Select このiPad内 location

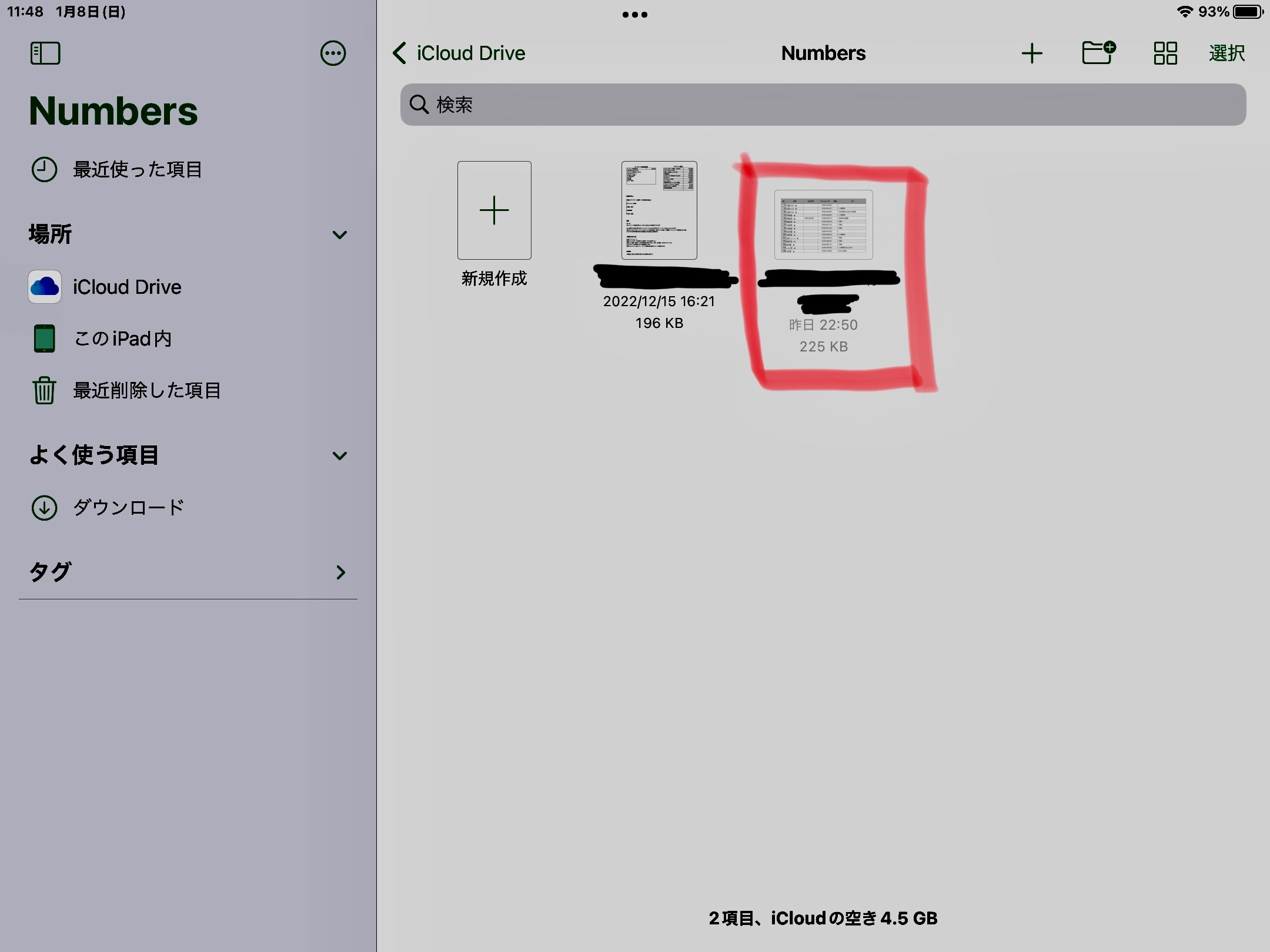coord(122,338)
